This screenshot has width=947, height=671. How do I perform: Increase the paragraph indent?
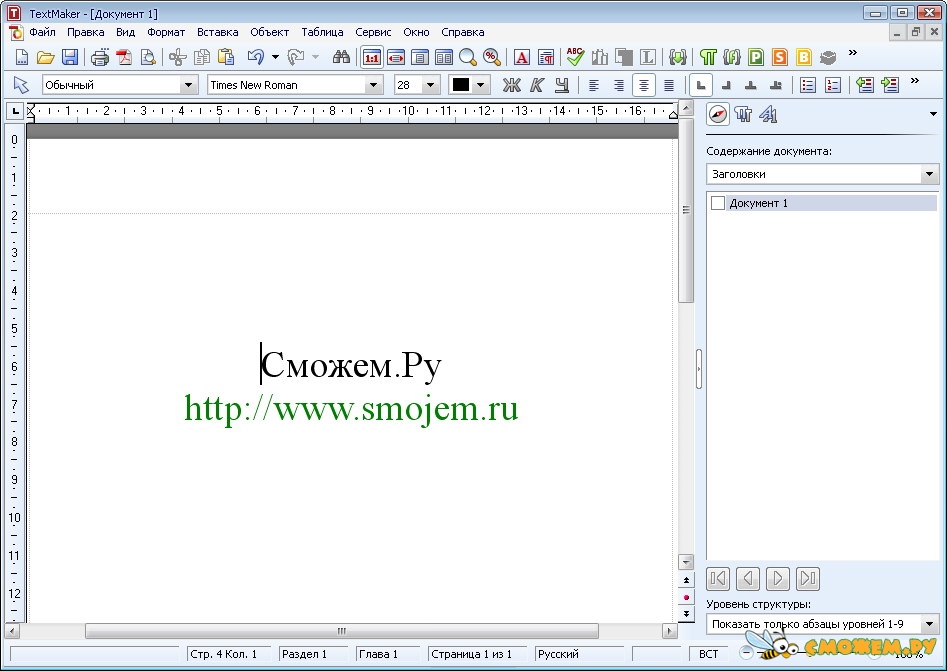(x=890, y=85)
